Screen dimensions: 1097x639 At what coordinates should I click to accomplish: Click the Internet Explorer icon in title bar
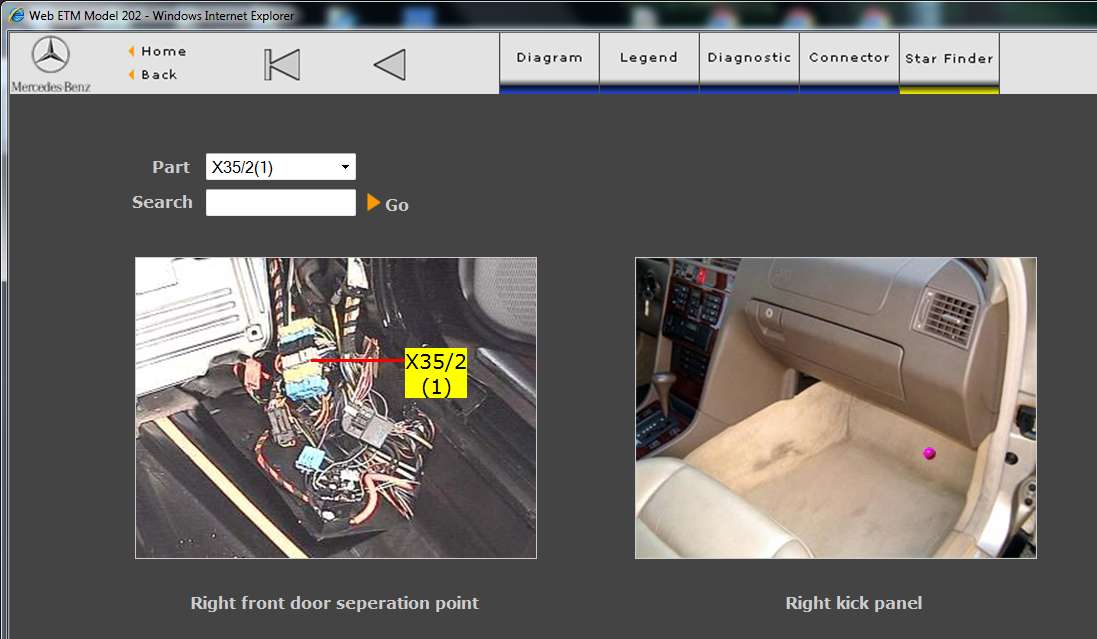tap(16, 15)
